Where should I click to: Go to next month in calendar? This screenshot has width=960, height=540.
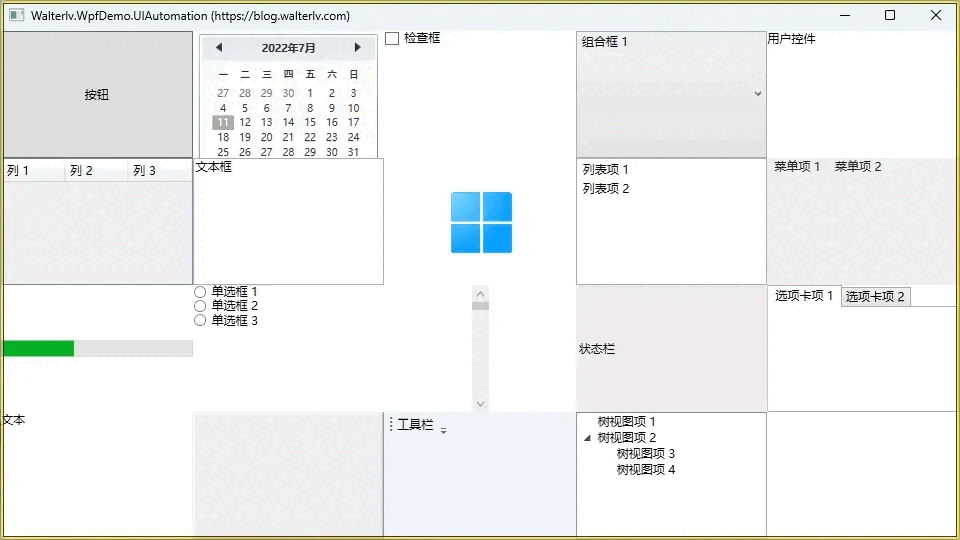357,48
